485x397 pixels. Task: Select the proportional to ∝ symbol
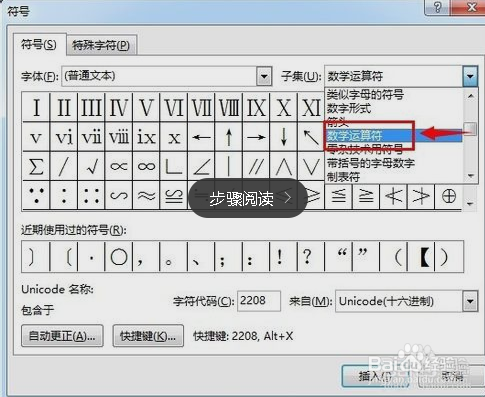(119, 166)
